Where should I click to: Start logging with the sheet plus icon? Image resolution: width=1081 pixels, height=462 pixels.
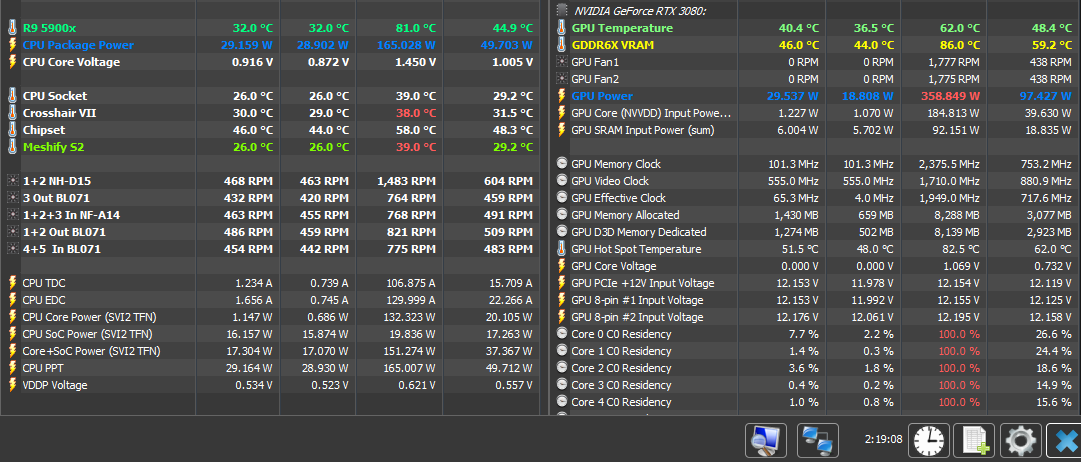coord(974,440)
